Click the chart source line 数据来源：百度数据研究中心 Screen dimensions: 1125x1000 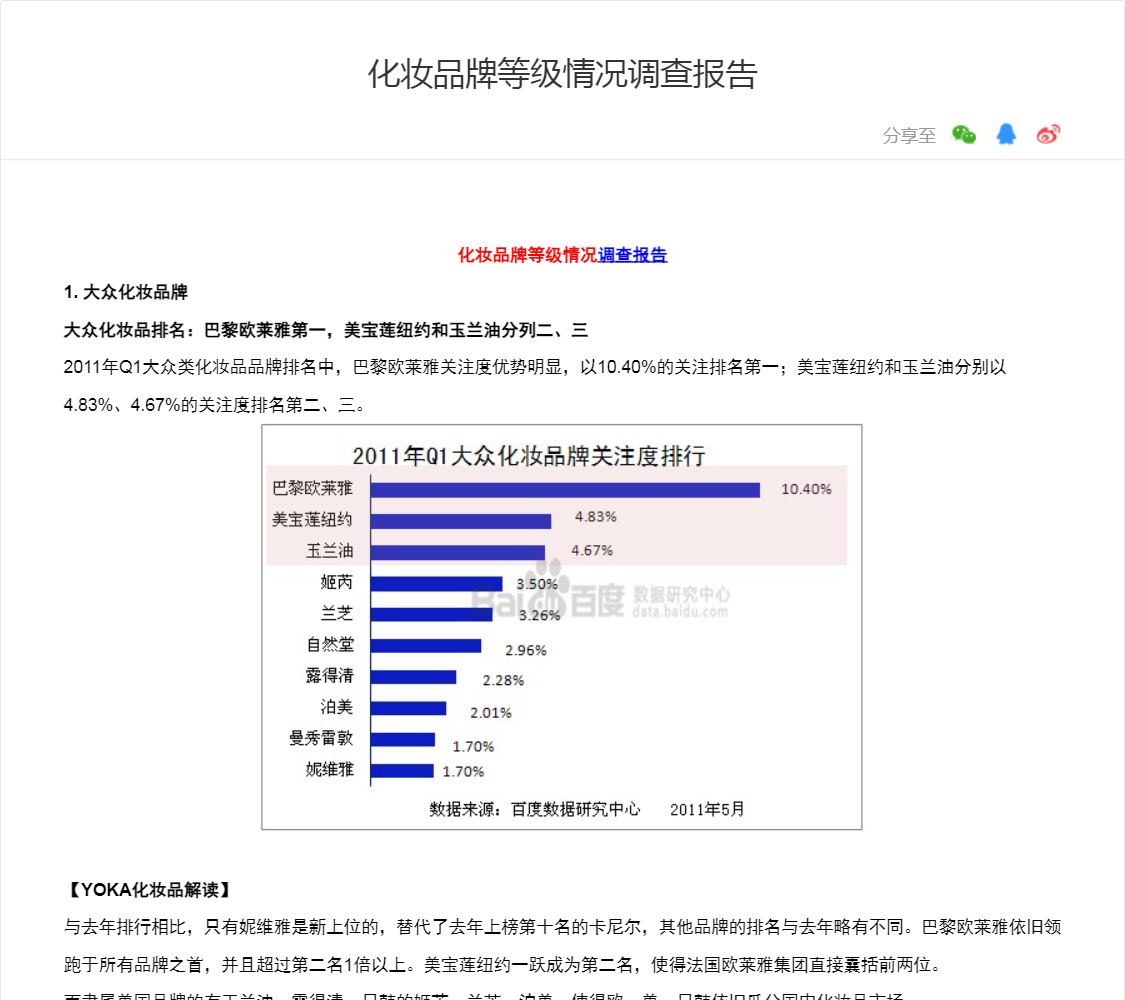click(535, 809)
